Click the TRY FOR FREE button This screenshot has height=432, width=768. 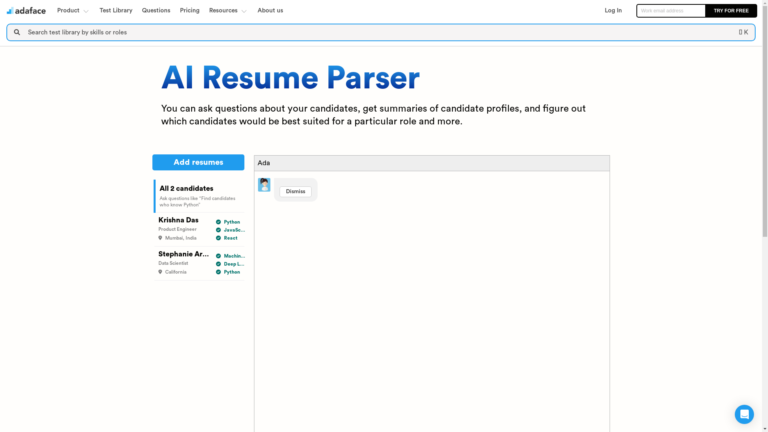click(x=731, y=11)
